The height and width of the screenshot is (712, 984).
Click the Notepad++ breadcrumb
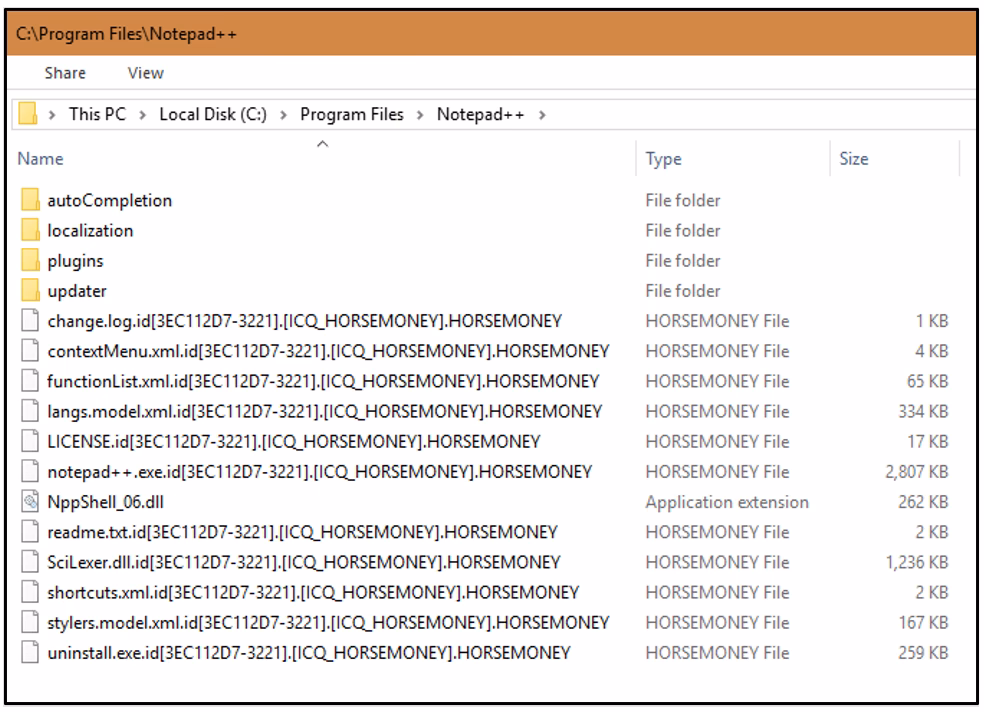(480, 114)
